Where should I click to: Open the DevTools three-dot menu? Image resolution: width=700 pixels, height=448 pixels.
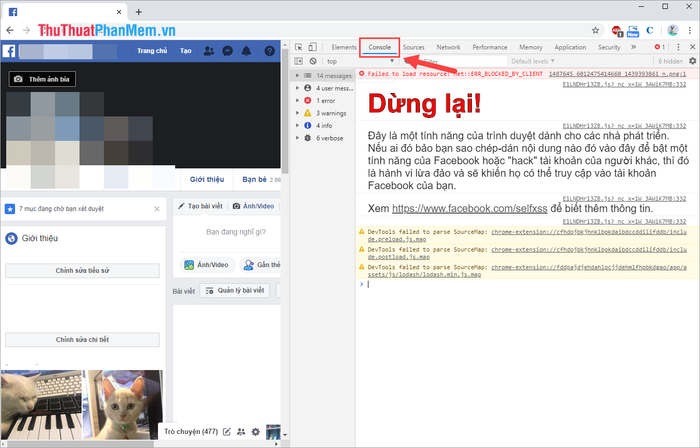tap(678, 47)
